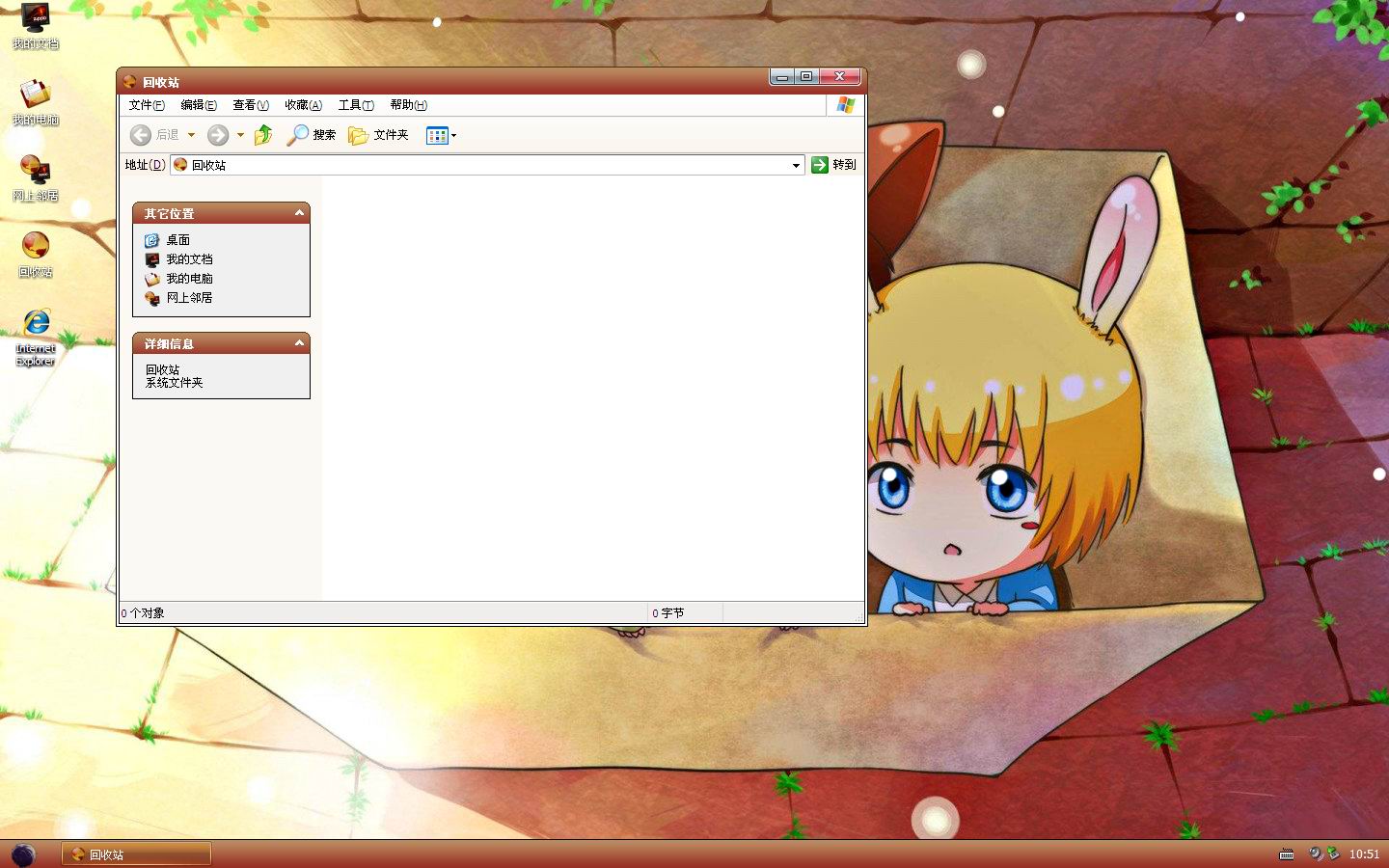1389x868 pixels.
Task: Click the 后退 back button
Action: [x=155, y=135]
